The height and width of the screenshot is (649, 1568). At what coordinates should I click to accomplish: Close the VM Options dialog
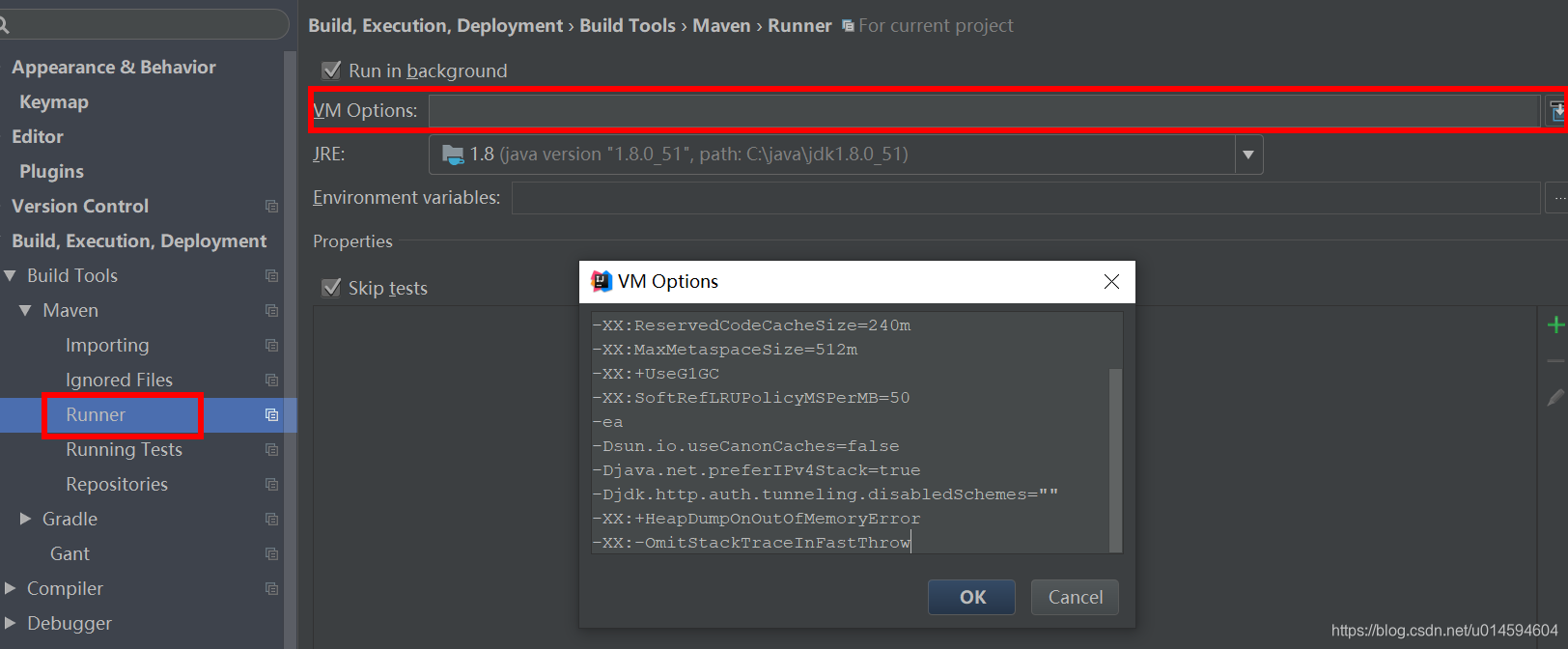pyautogui.click(x=1111, y=281)
